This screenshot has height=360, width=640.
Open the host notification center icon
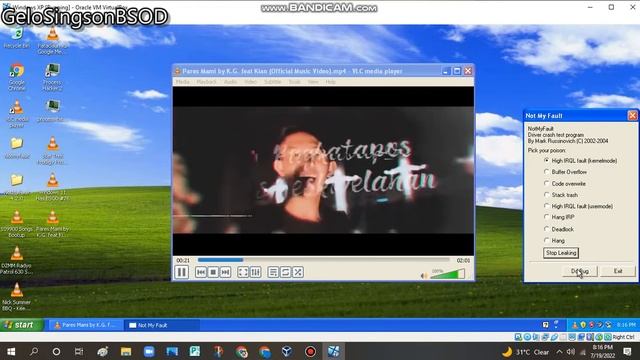627,351
